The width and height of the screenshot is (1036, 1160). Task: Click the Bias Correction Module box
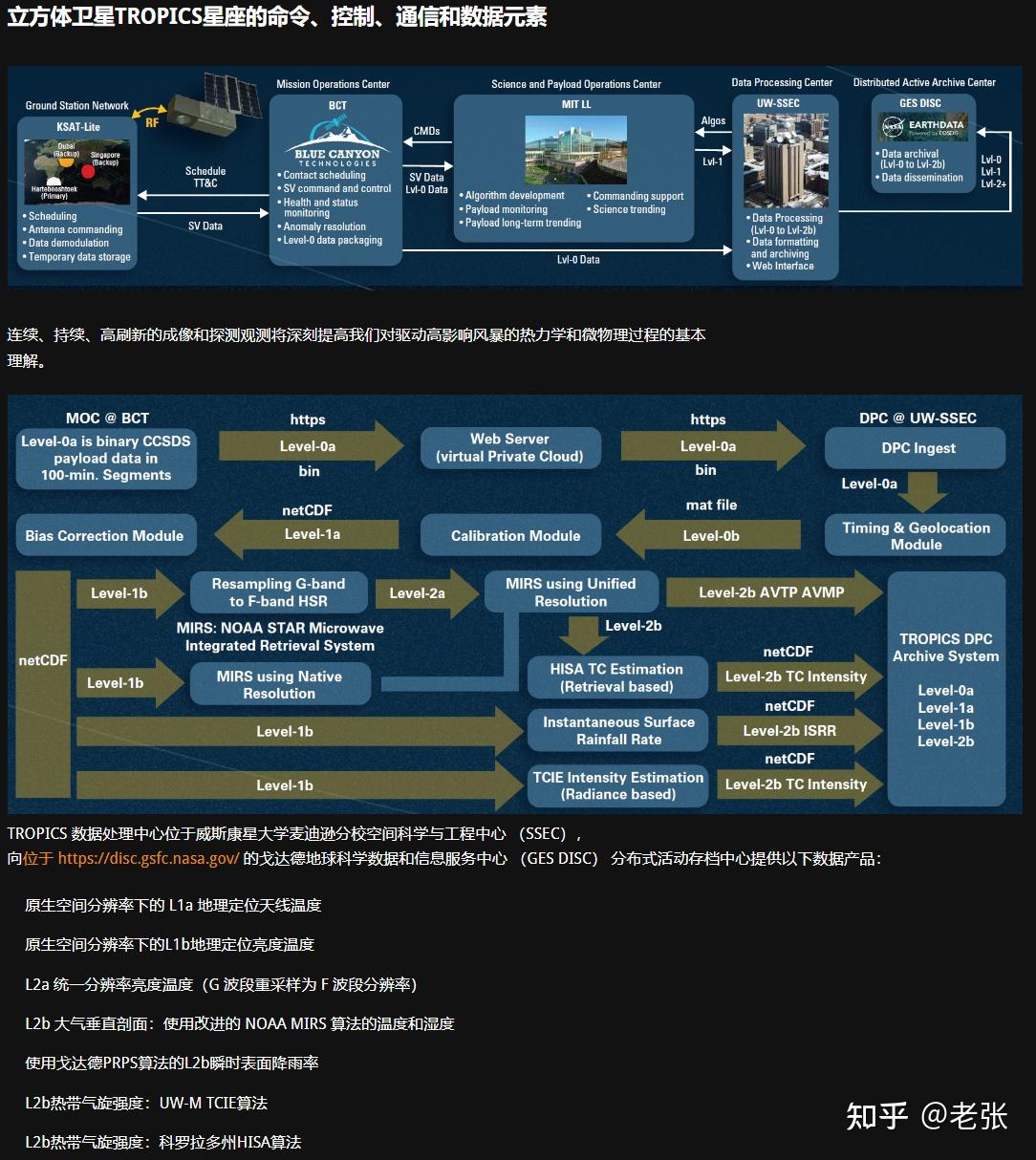106,535
